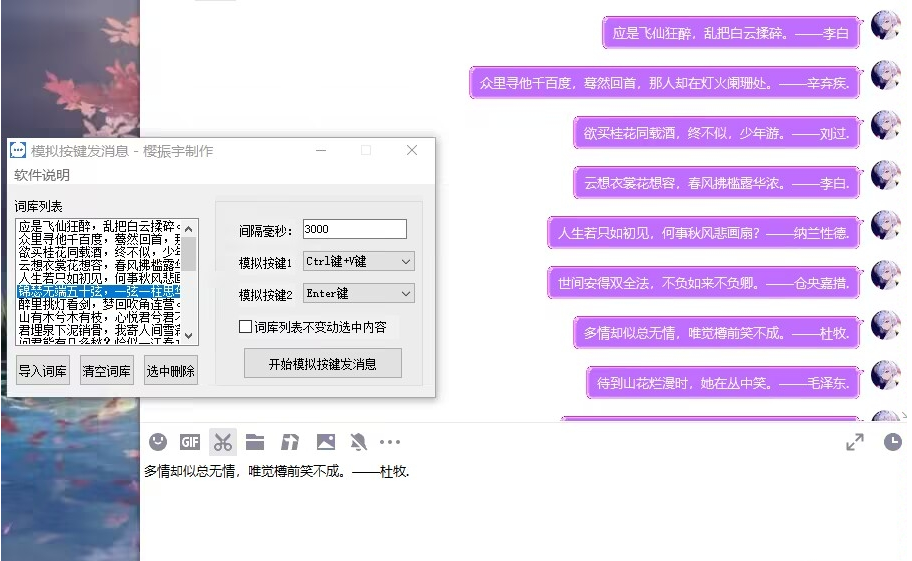Select list row 应是飞仙狂醉

pyautogui.click(x=99, y=226)
